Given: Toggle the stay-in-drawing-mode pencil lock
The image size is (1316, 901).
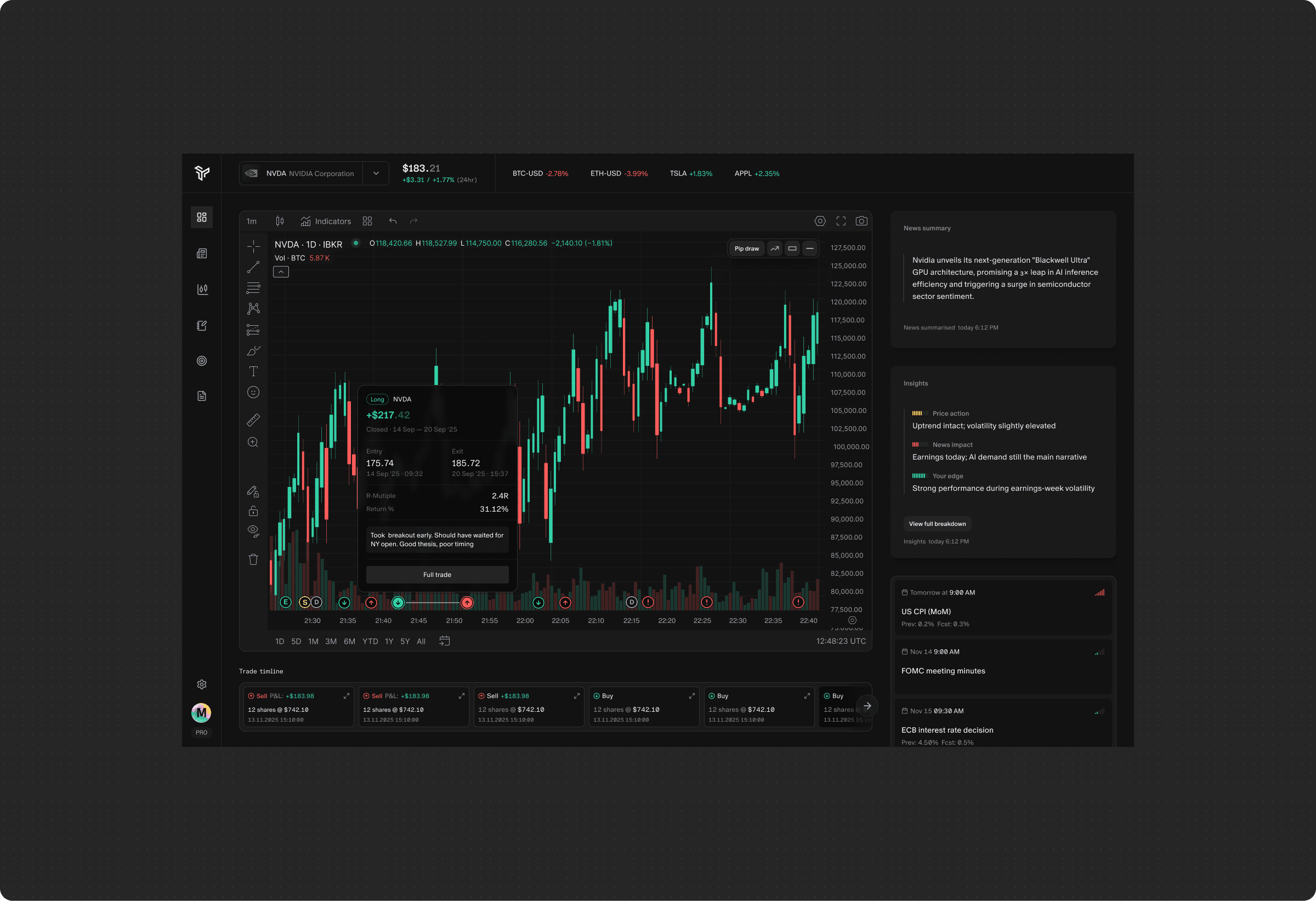Looking at the screenshot, I should 254,491.
